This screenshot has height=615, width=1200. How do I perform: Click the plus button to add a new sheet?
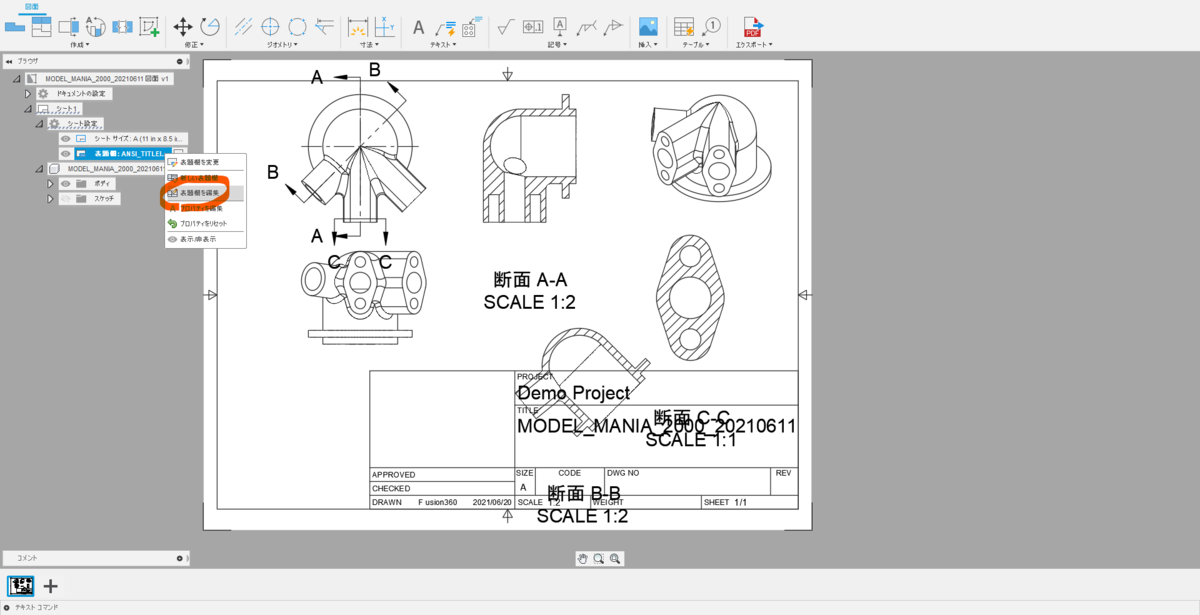[x=49, y=586]
